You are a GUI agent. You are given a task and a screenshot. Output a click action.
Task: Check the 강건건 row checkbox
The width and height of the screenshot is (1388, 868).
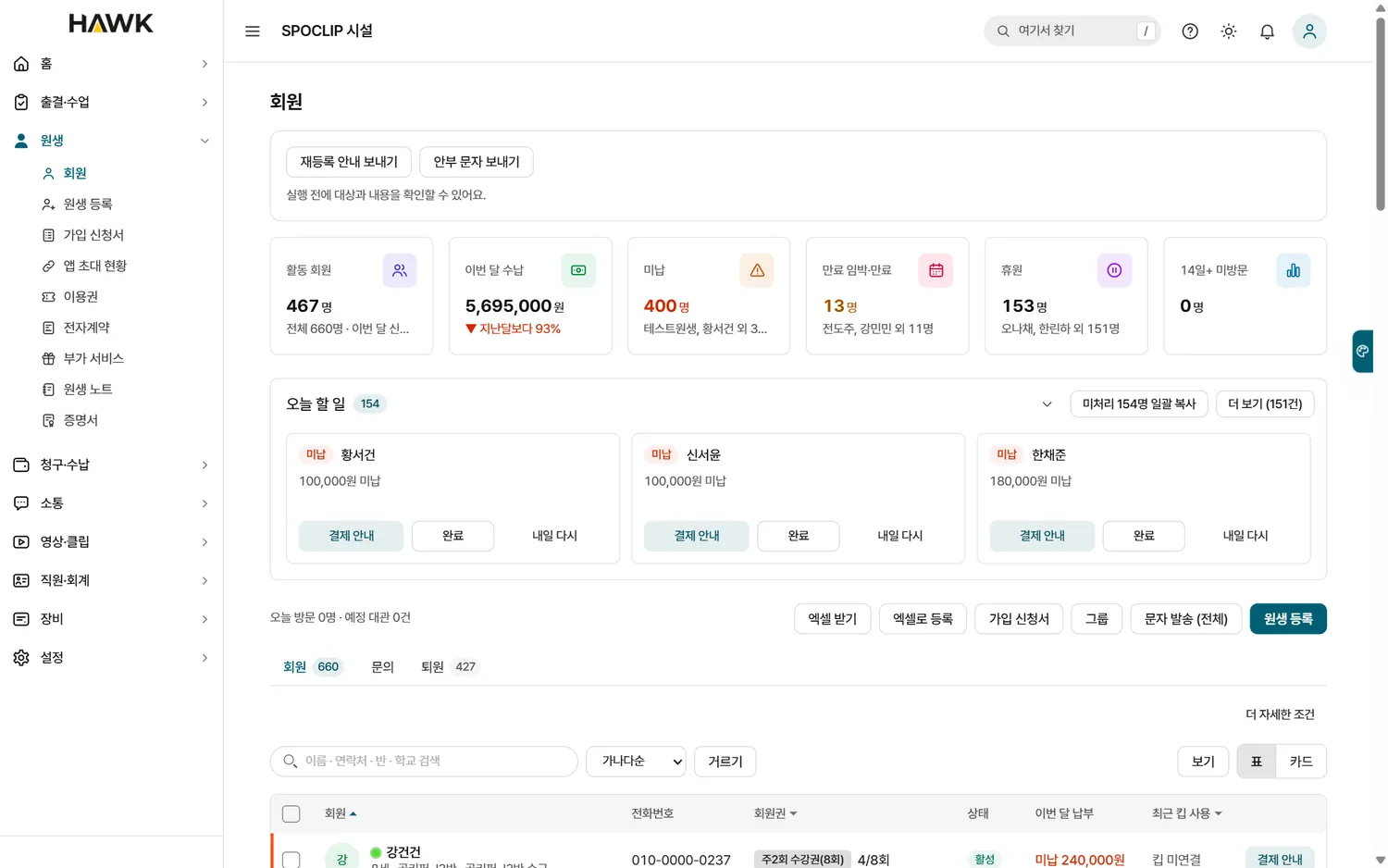[291, 860]
